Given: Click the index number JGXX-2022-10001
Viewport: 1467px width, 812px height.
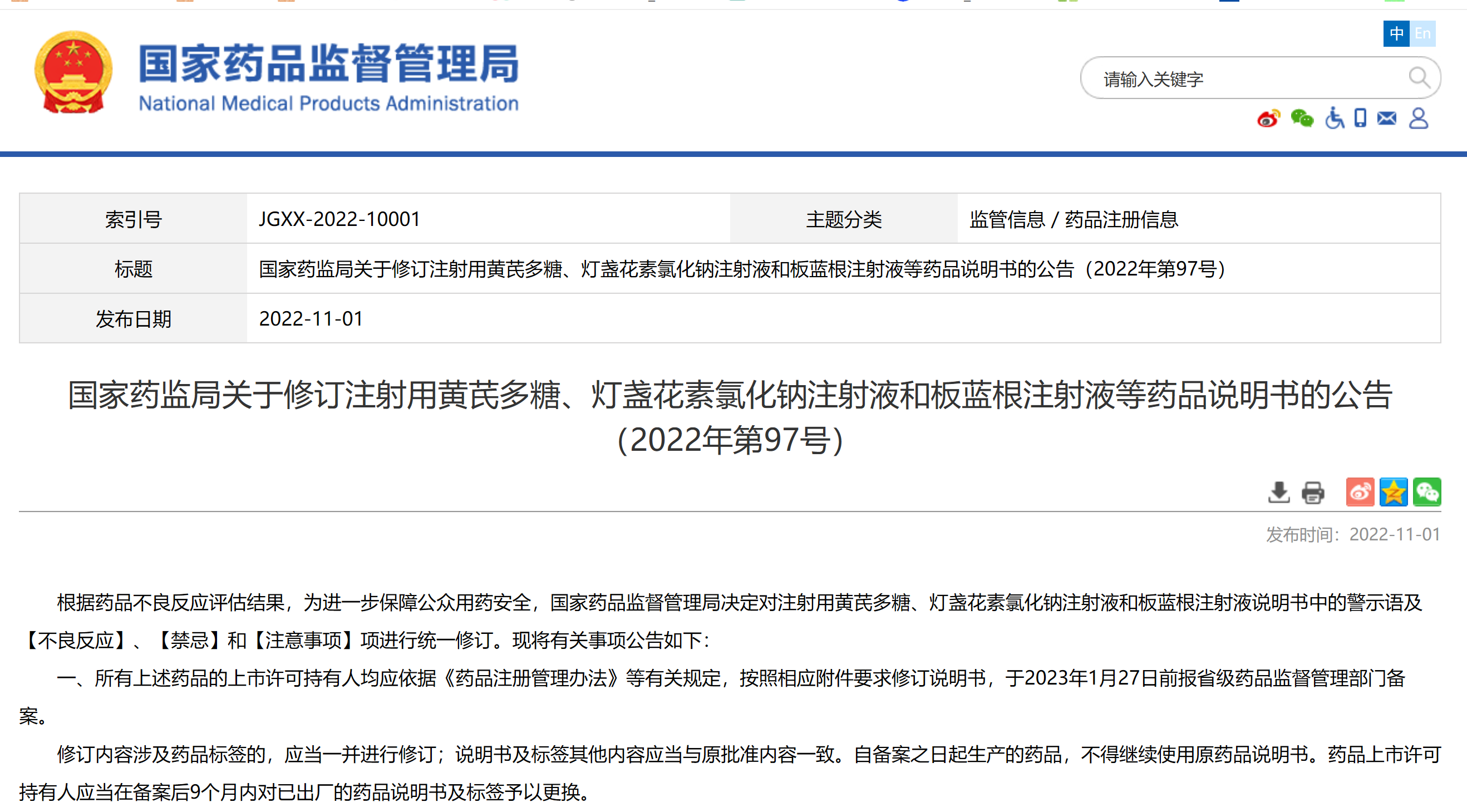Looking at the screenshot, I should [339, 219].
